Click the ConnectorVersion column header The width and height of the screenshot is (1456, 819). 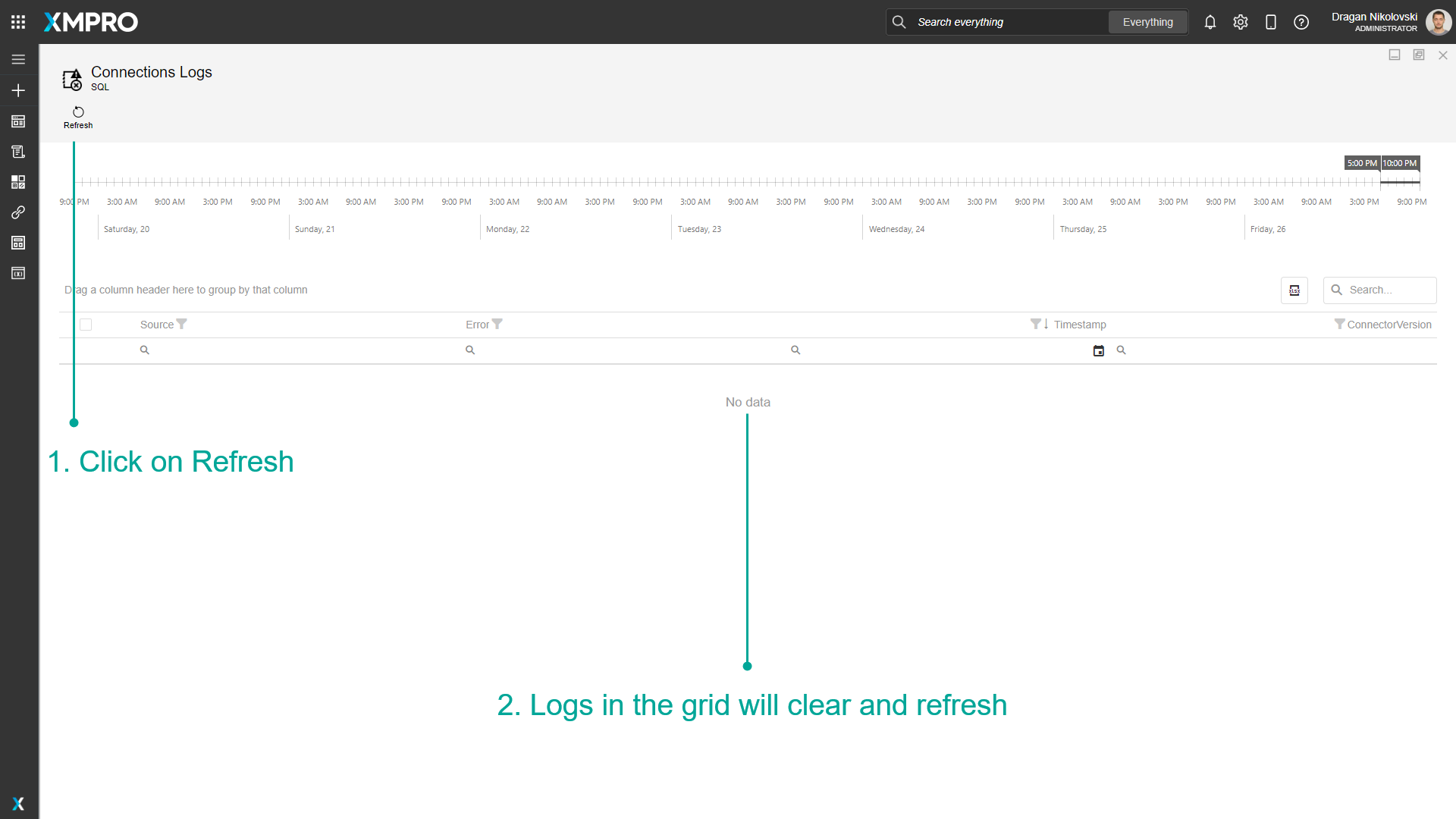[x=1388, y=324]
